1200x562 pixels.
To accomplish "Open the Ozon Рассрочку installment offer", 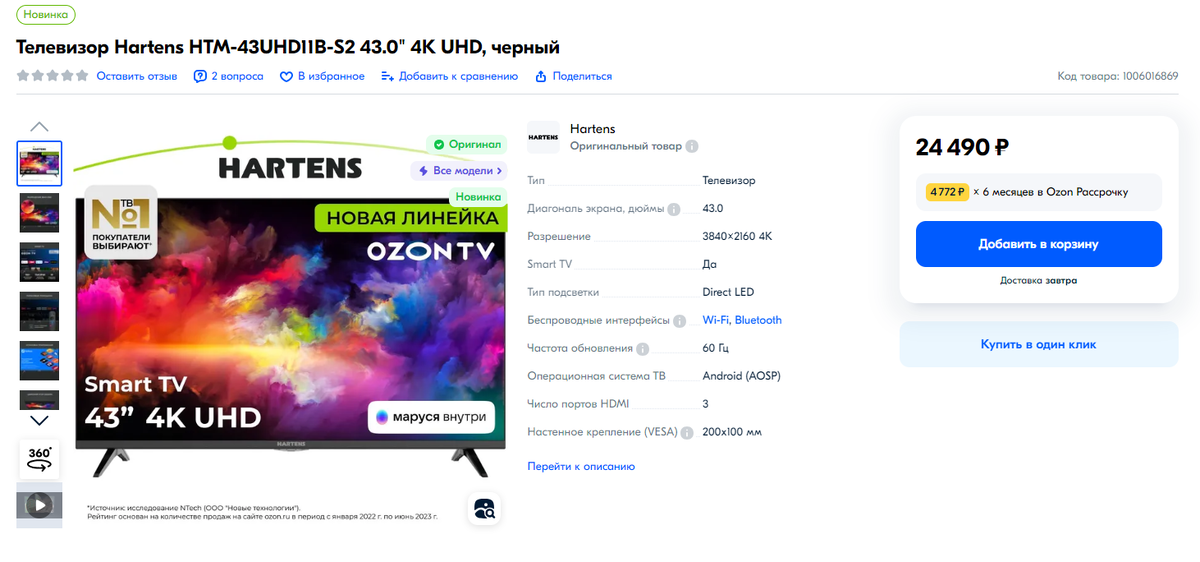I will tap(1039, 192).
